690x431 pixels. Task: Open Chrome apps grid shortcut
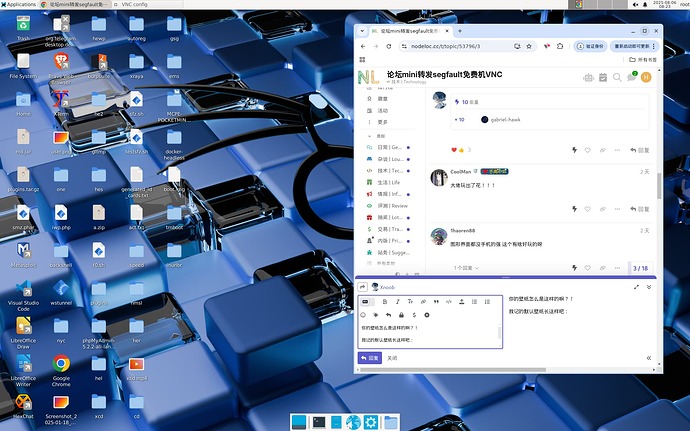click(x=363, y=59)
